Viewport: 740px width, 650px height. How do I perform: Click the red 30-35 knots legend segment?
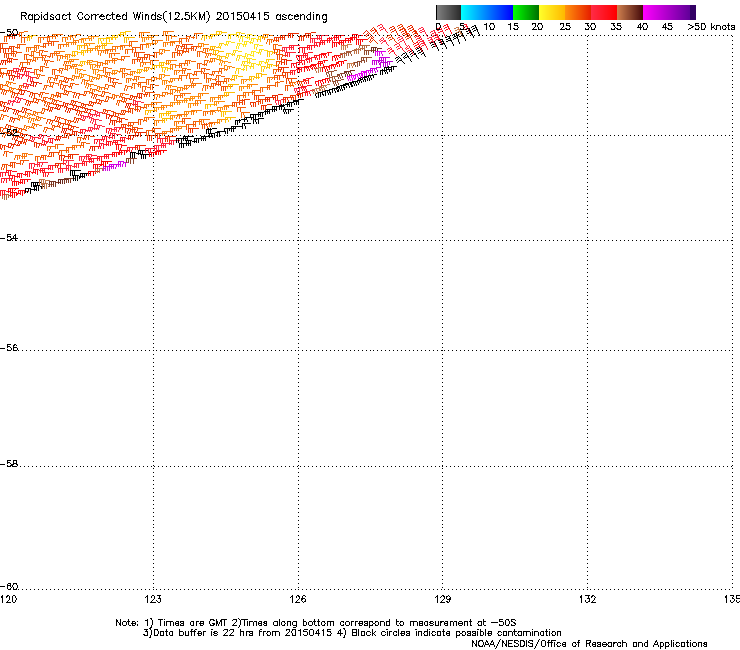(x=604, y=12)
